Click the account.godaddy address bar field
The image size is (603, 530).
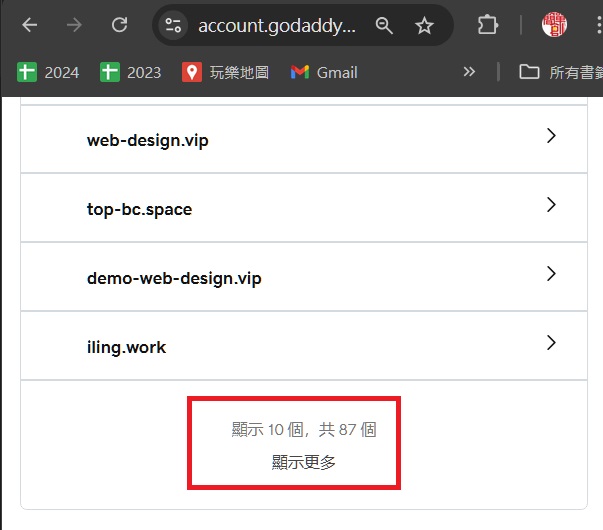click(x=275, y=26)
